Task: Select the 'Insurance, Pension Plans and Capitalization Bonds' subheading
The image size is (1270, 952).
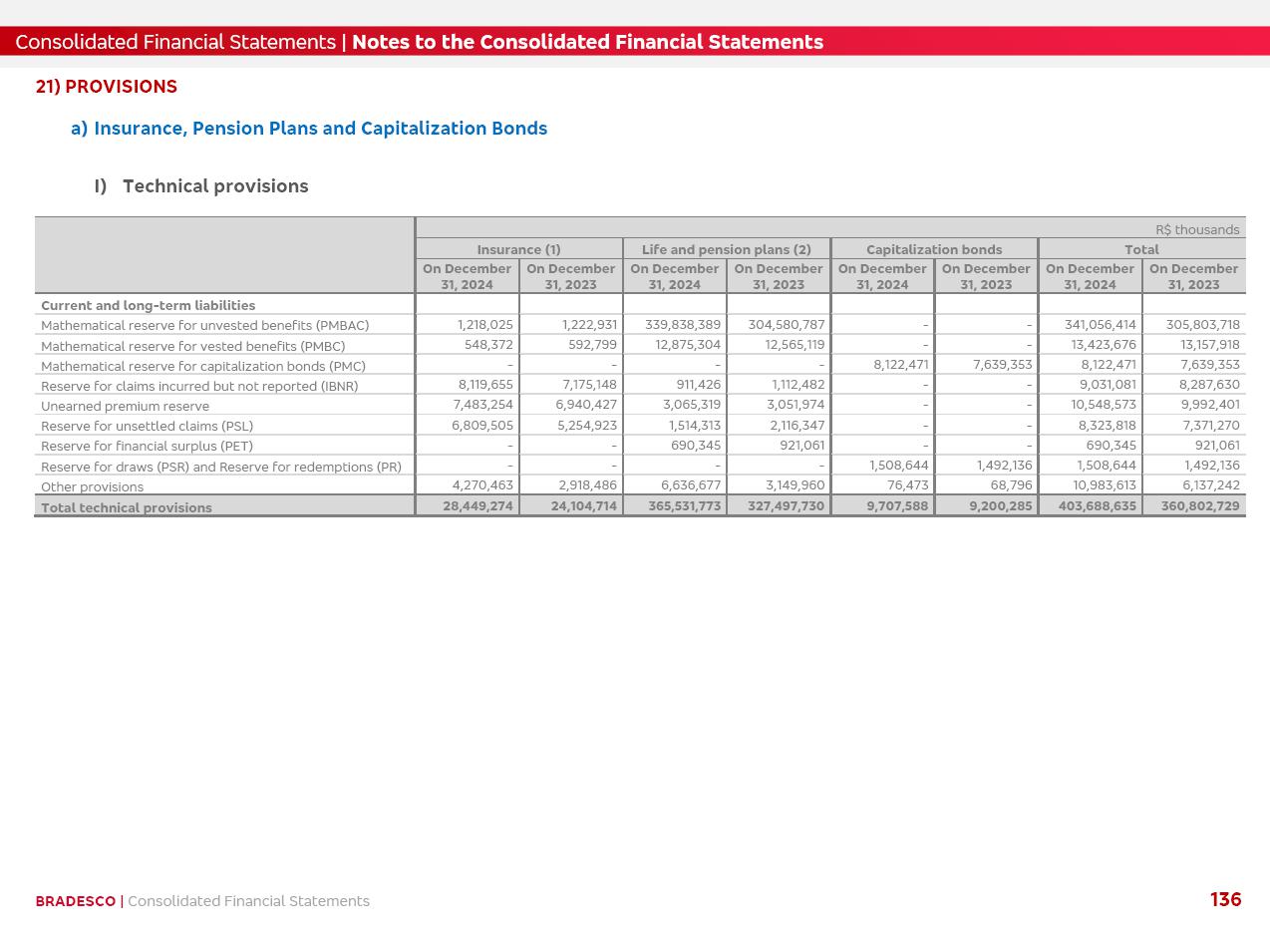Action: click(320, 129)
